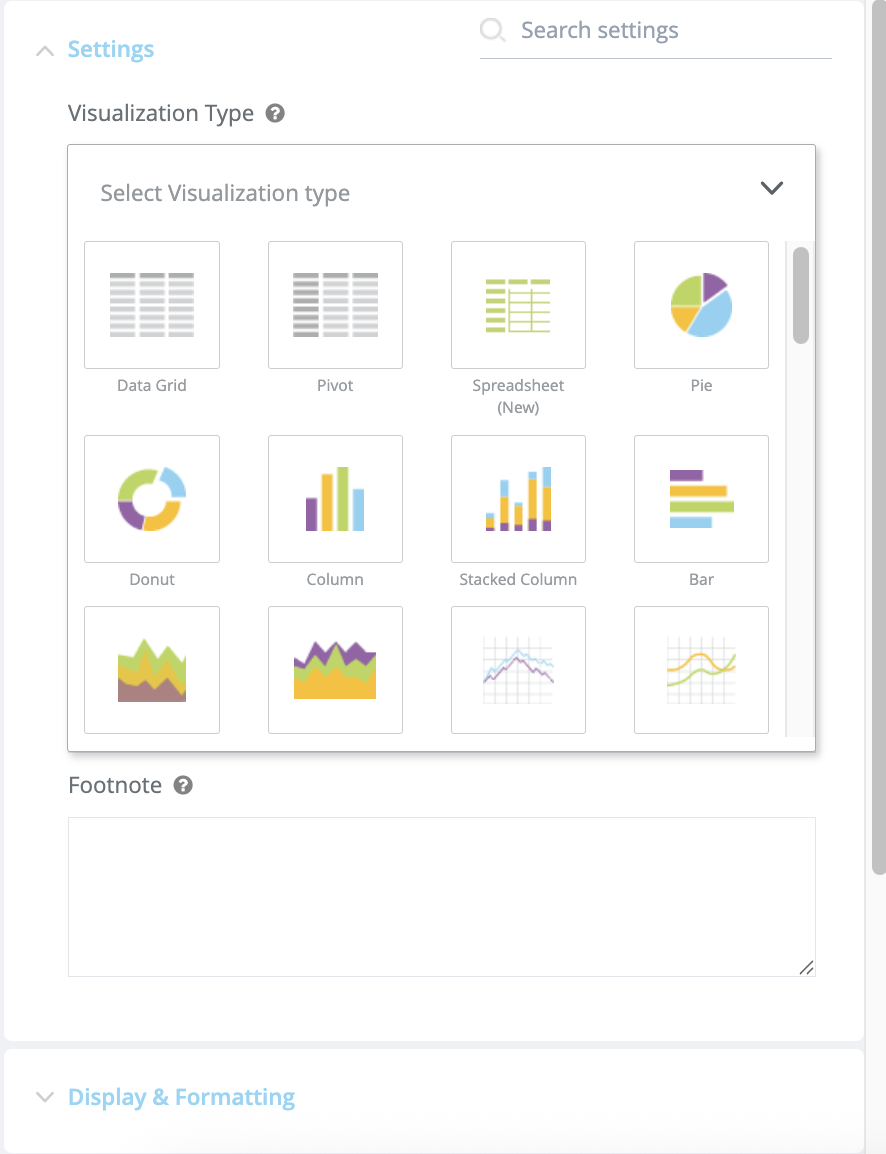Screen dimensions: 886x1154
Task: Click the Data Grid label
Action: pyautogui.click(x=152, y=386)
